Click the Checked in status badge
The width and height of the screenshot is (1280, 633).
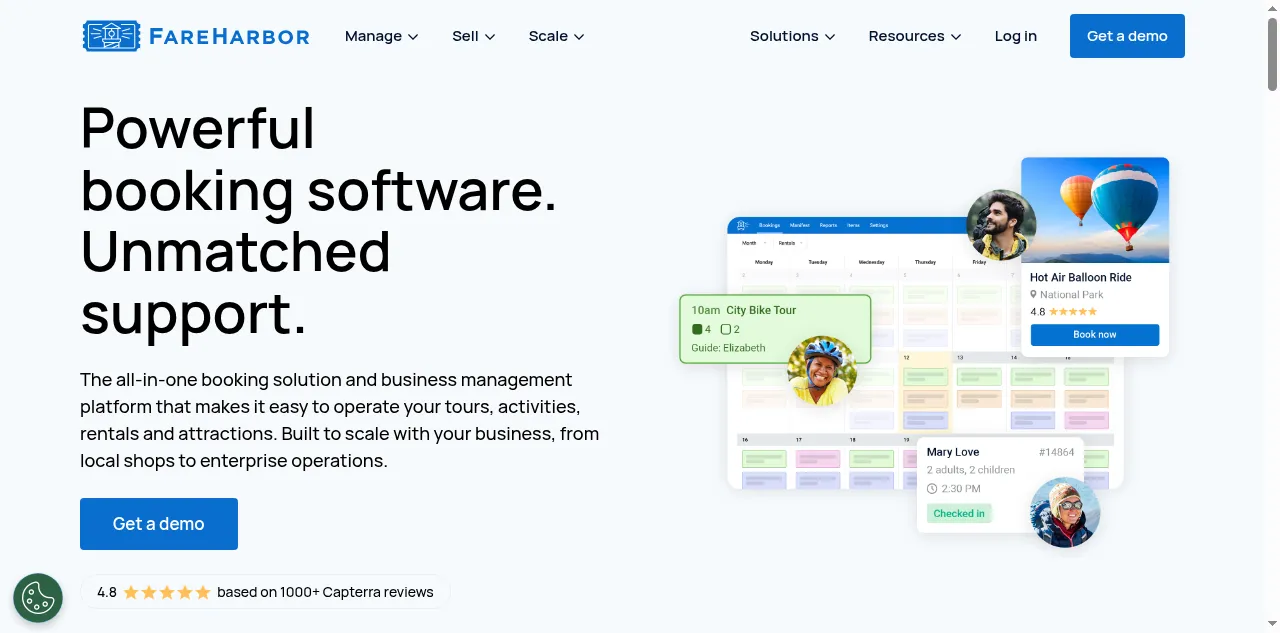pyautogui.click(x=959, y=513)
